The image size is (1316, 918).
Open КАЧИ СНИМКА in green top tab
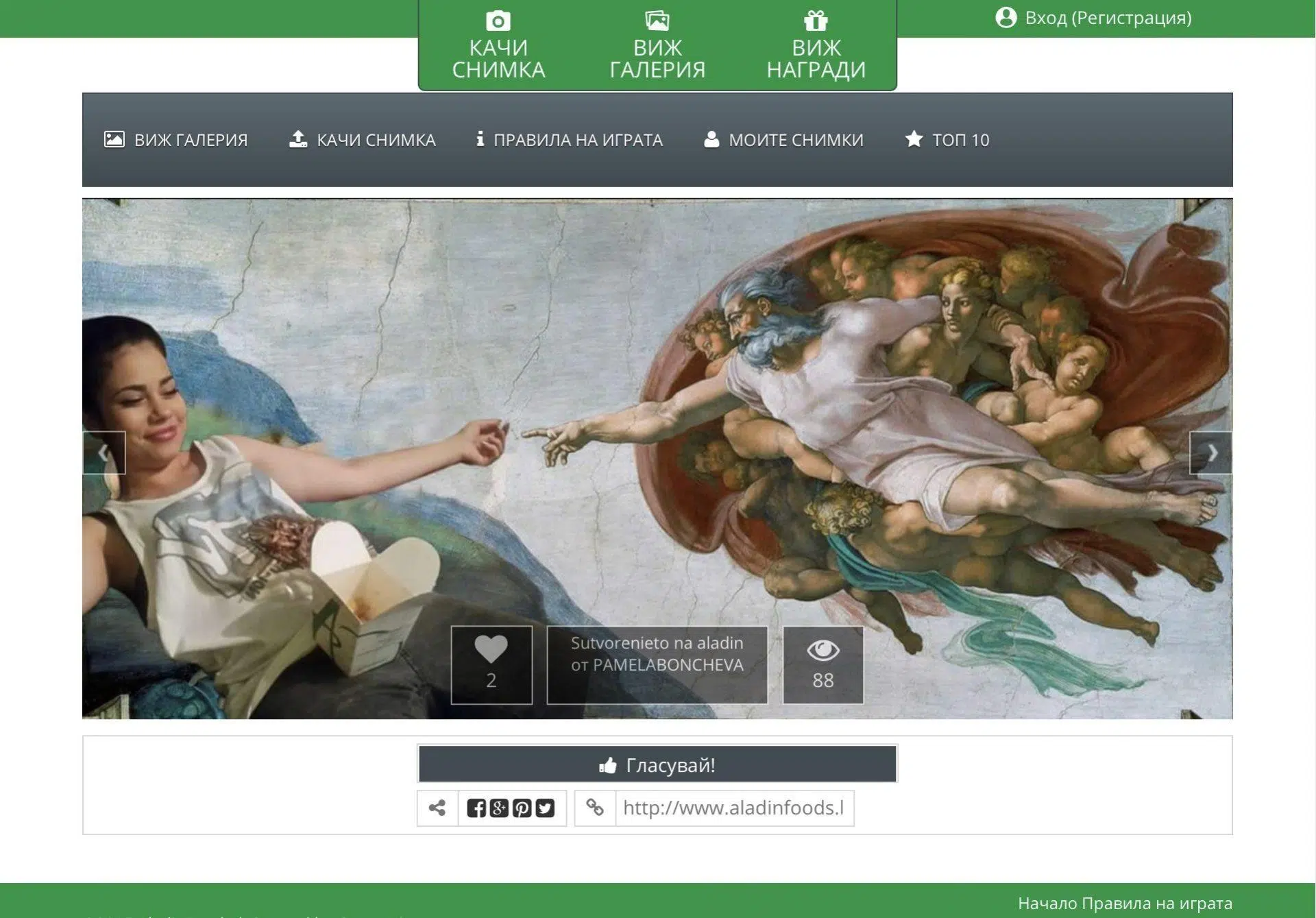coord(498,45)
